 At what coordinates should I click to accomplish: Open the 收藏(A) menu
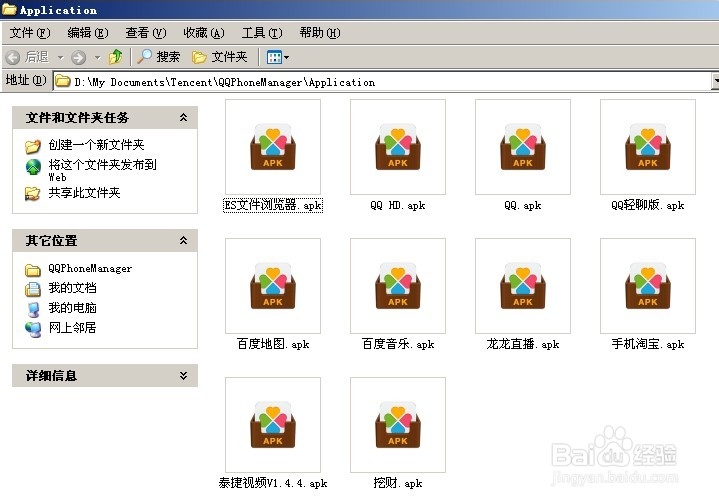point(204,33)
